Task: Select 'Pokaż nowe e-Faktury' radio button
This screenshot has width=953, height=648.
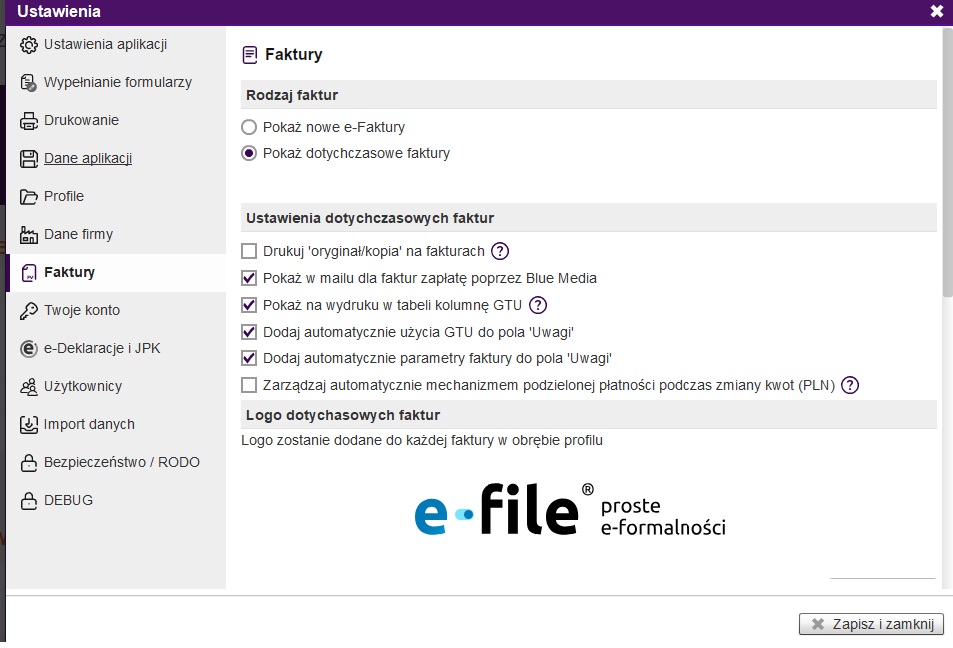Action: point(249,128)
